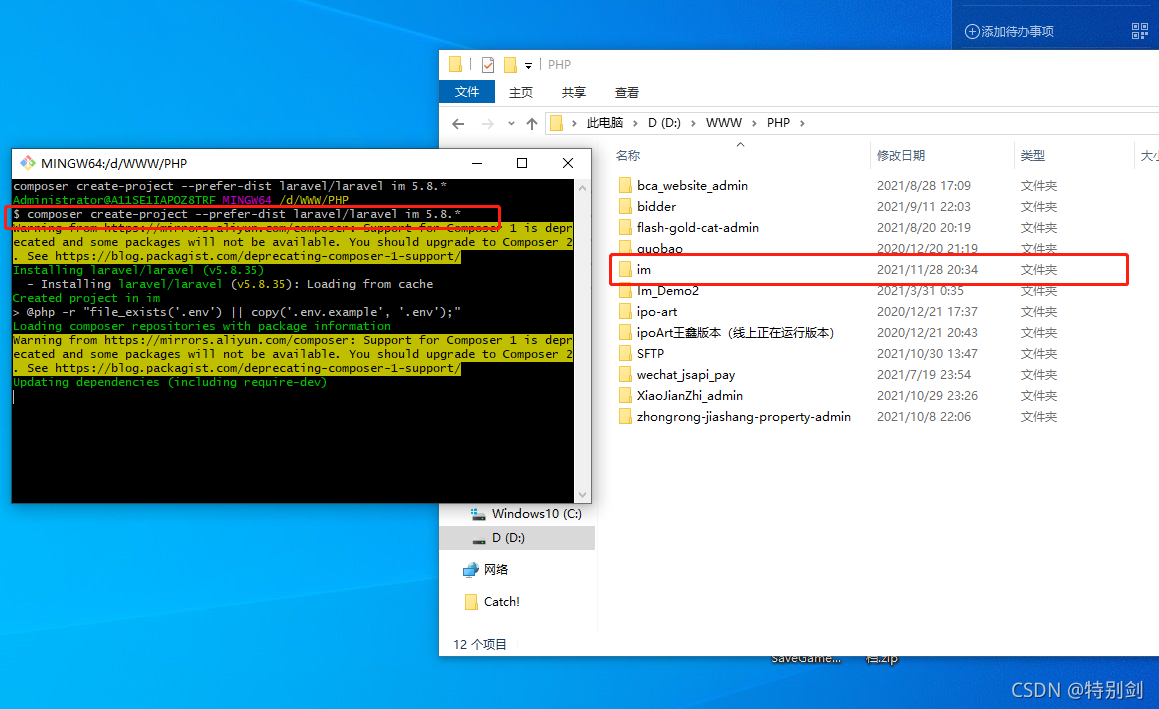Screen dimensions: 1159x709
Task: Click the folder icon beside ipo-art
Action: click(625, 312)
